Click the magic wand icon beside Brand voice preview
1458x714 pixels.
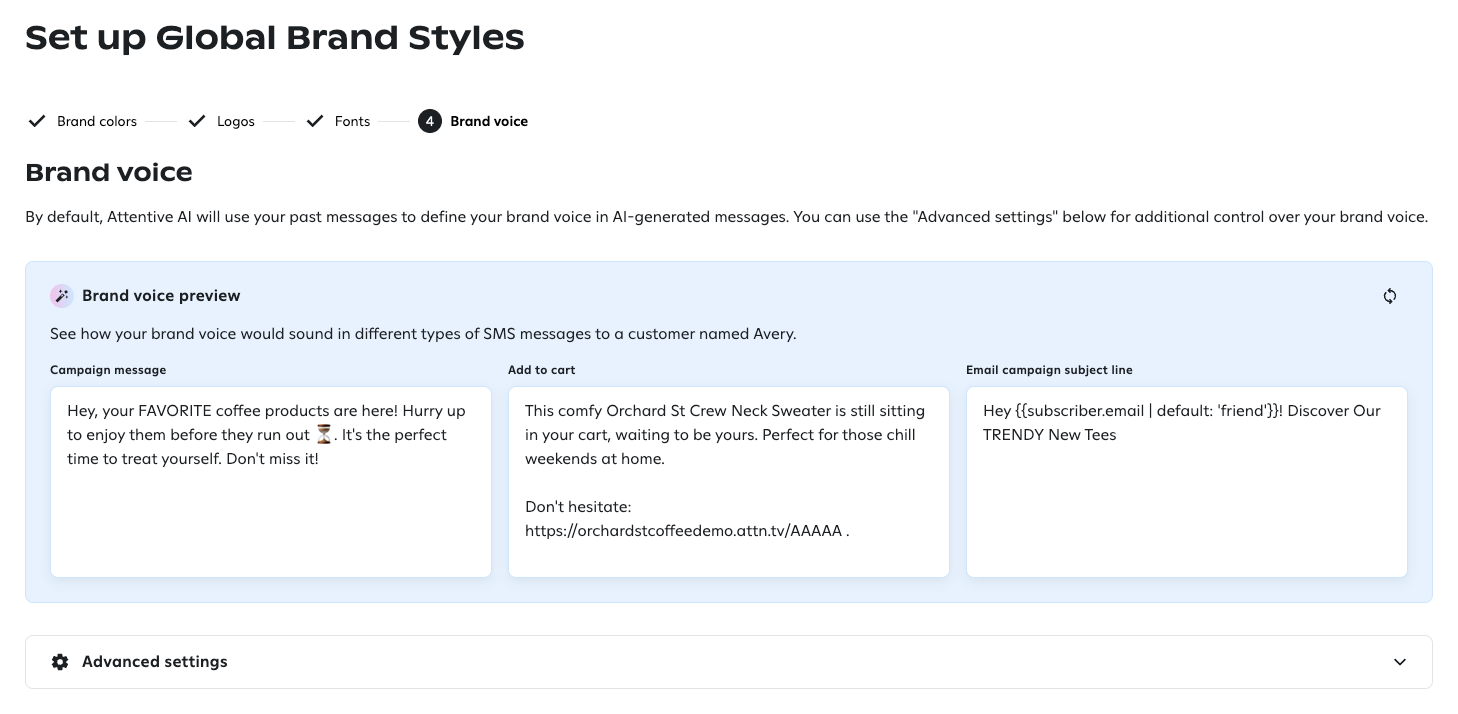(61, 295)
